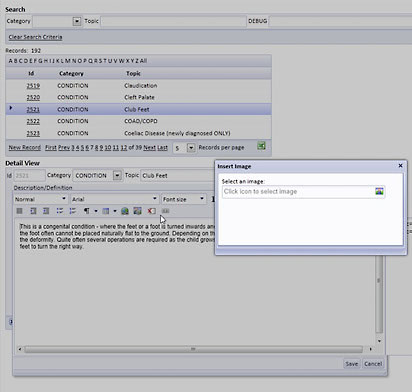The image size is (412, 392).
Task: Click the New Record link
Action: point(25,147)
